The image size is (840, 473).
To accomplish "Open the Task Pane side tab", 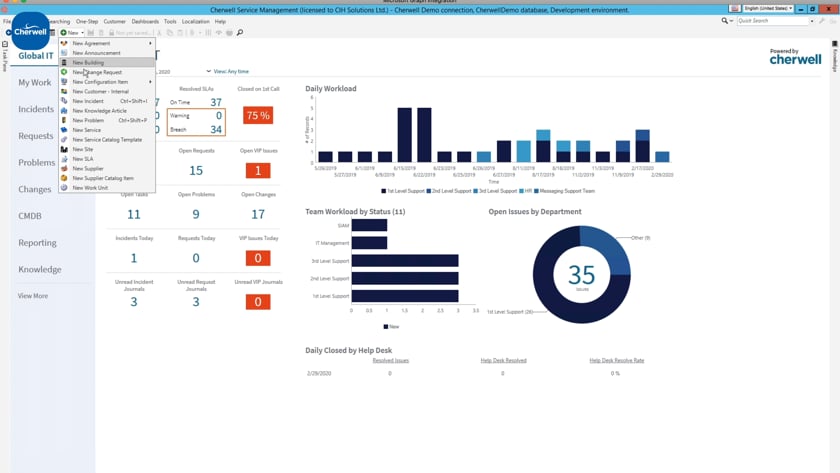I will 5,57.
